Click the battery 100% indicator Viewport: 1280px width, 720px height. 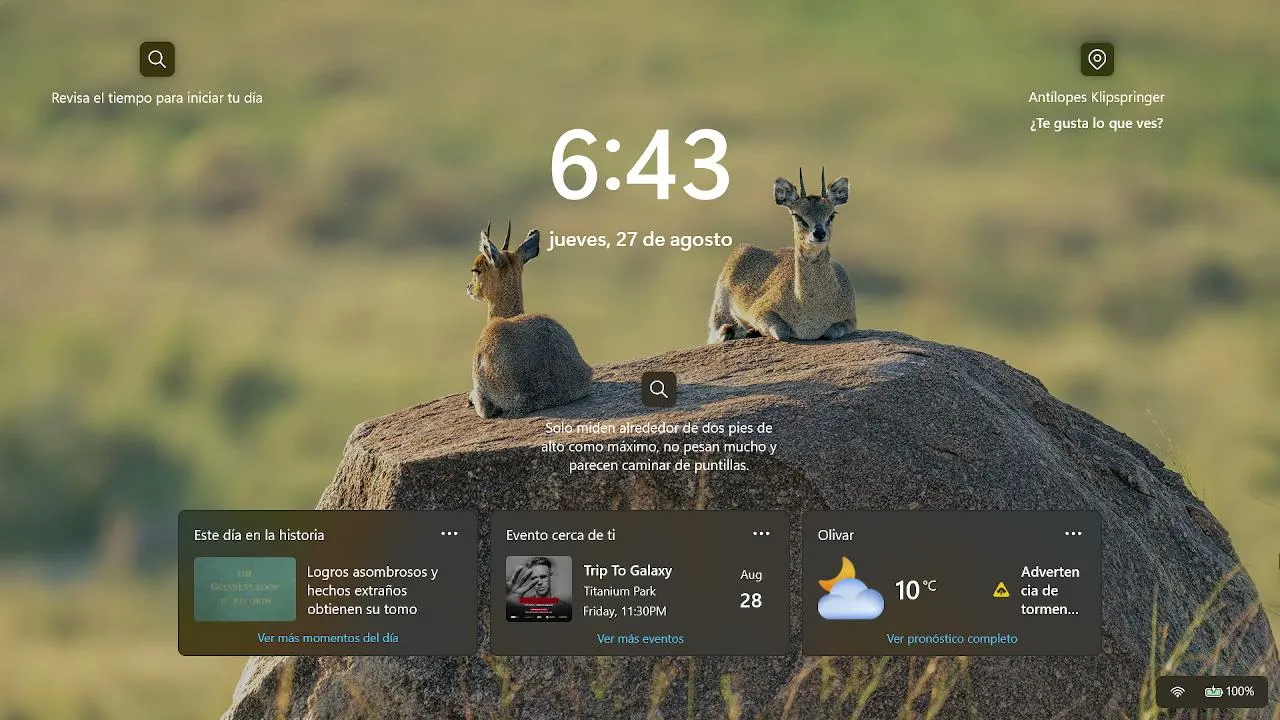point(1229,691)
